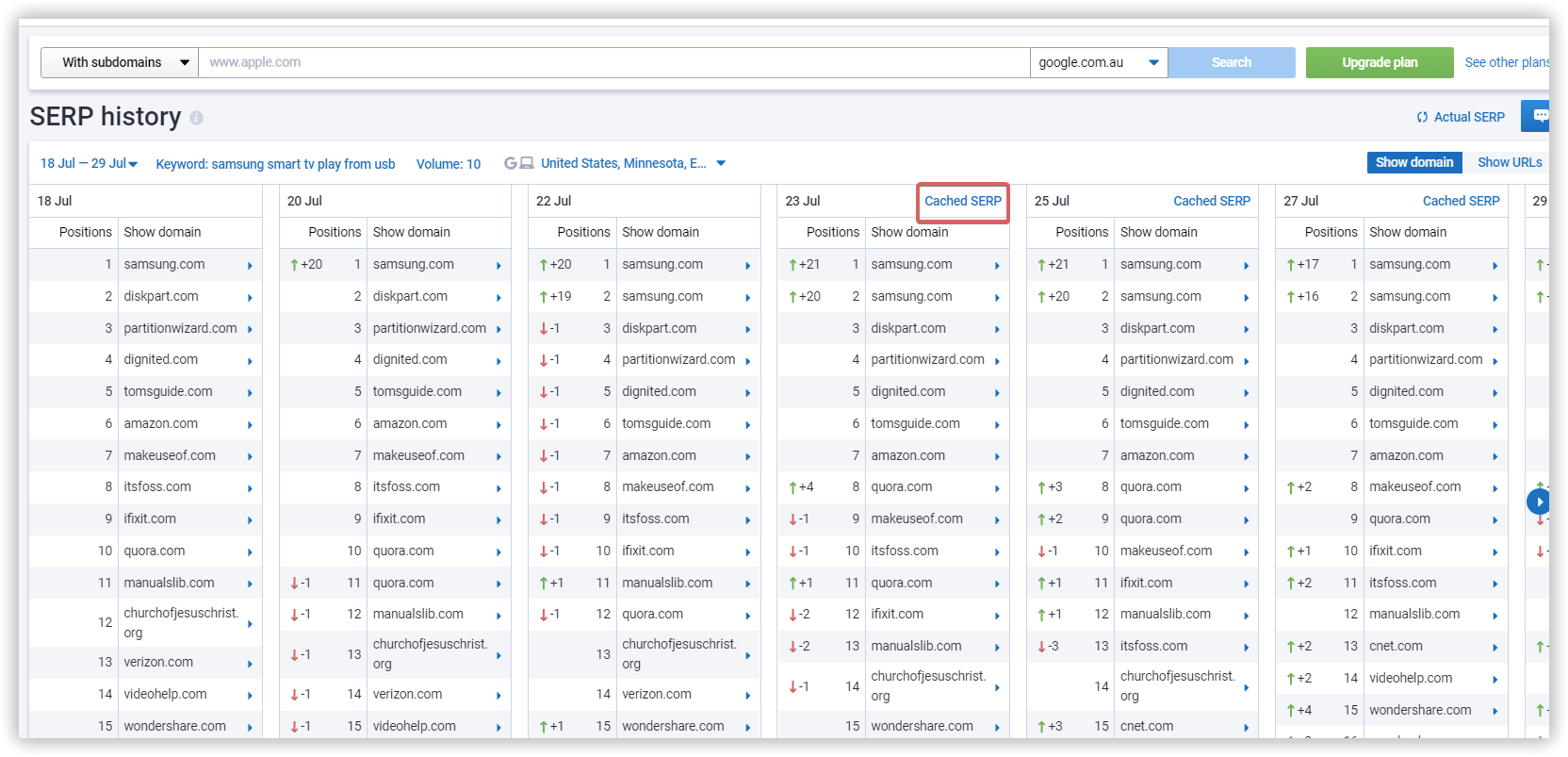Click wondershare.com in the 18 Jul column
1568x757 pixels.
tap(174, 726)
